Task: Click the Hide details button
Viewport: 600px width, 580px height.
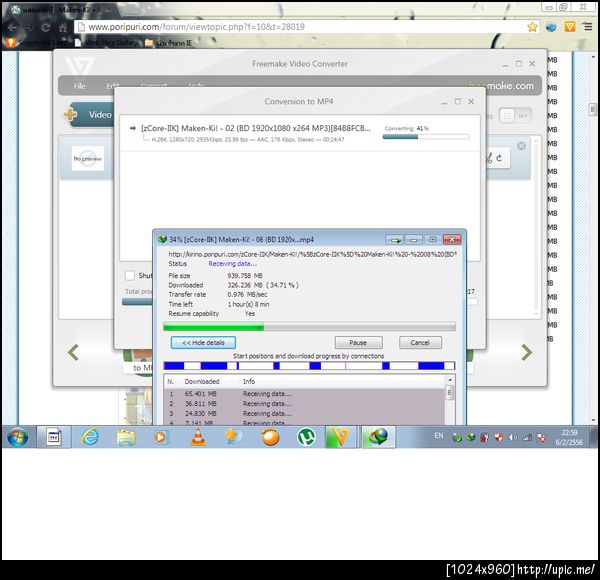Action: coord(203,342)
